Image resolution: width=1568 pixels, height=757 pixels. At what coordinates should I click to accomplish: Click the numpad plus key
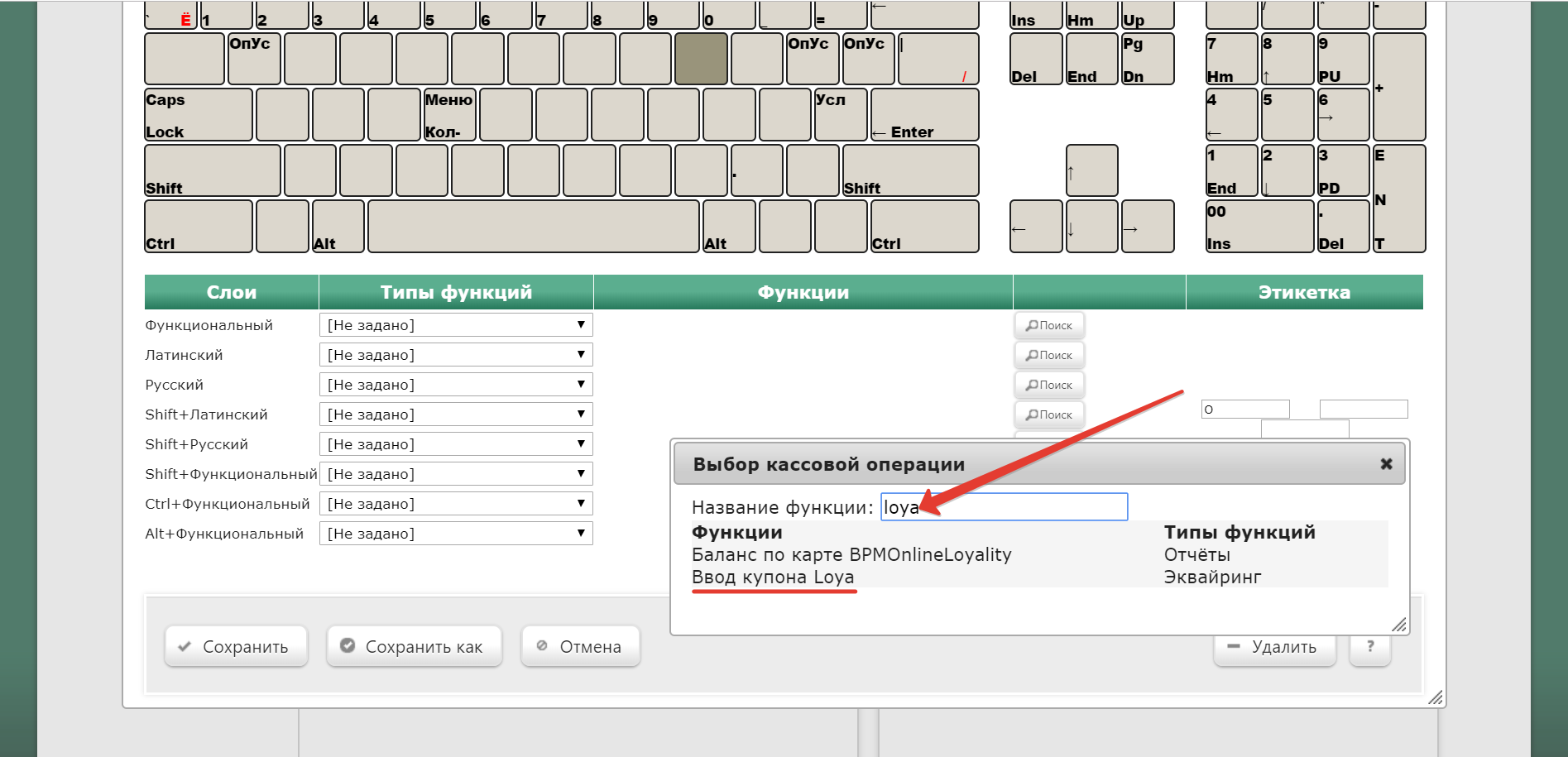[1399, 87]
